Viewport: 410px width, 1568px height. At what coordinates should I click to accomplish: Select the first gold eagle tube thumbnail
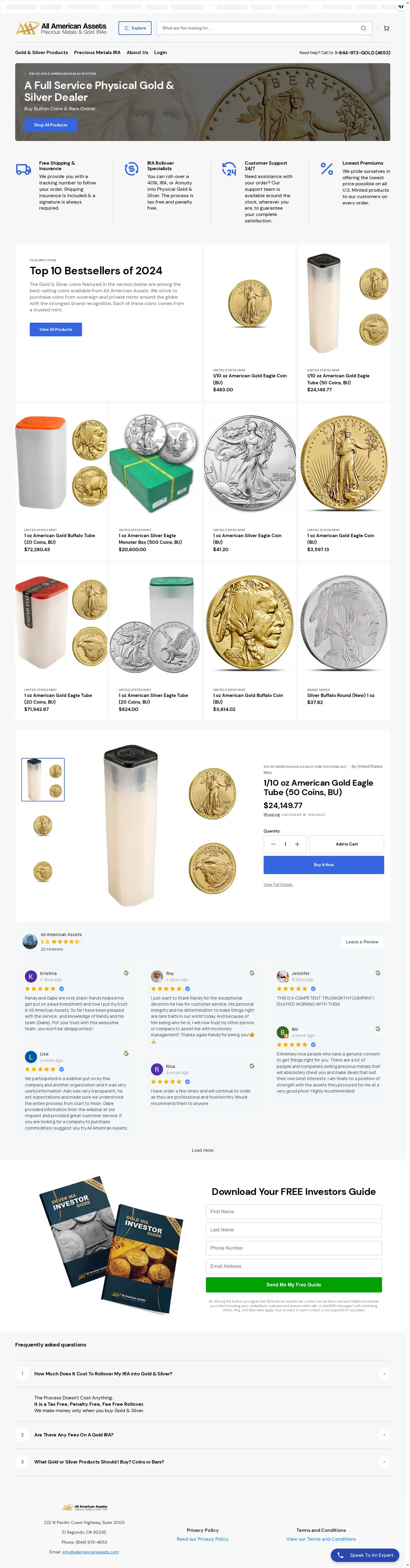[43, 779]
